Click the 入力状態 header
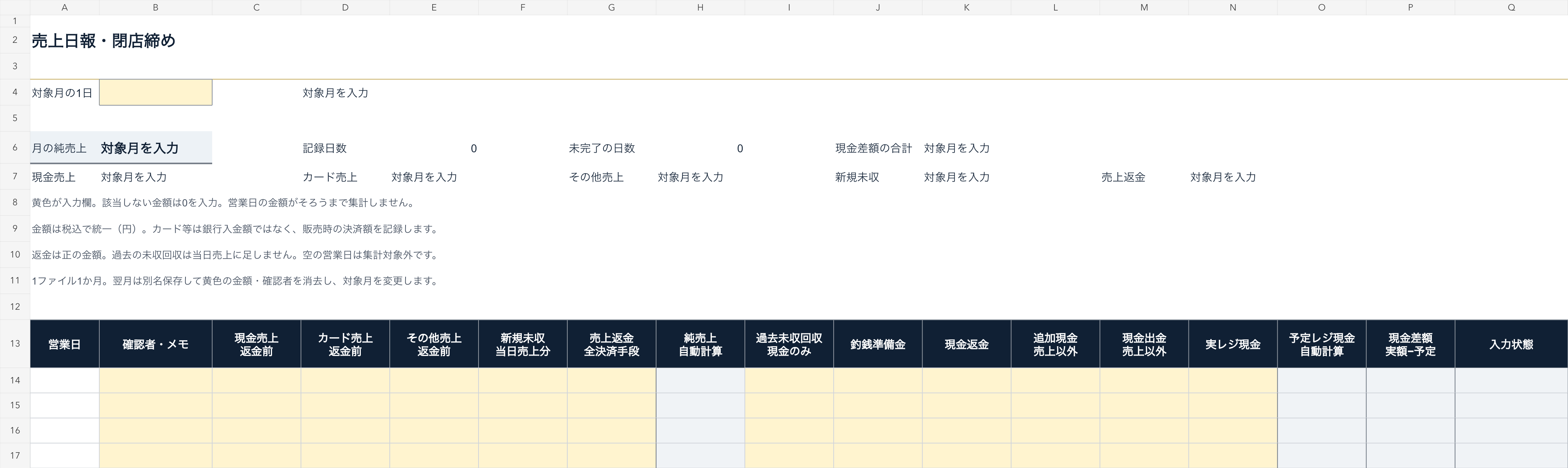 (1512, 344)
